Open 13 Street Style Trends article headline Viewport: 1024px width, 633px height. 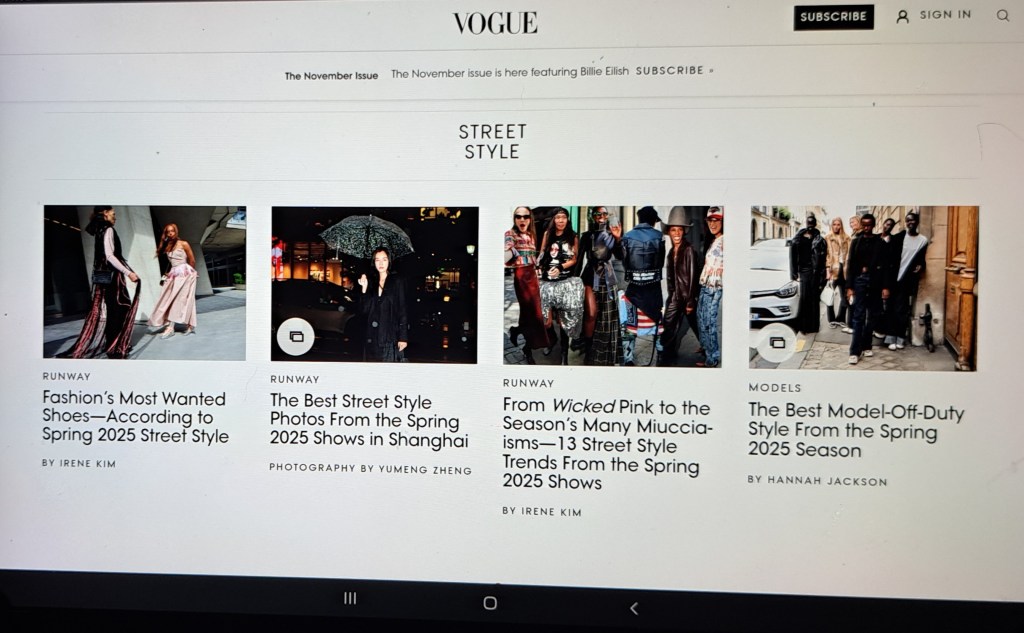[607, 444]
